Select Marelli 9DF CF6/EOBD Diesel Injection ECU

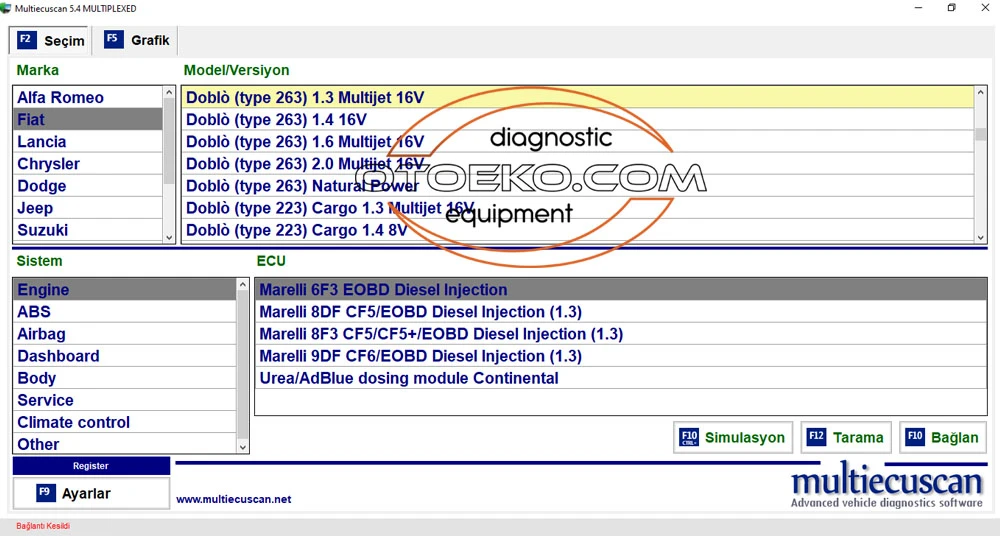click(621, 356)
